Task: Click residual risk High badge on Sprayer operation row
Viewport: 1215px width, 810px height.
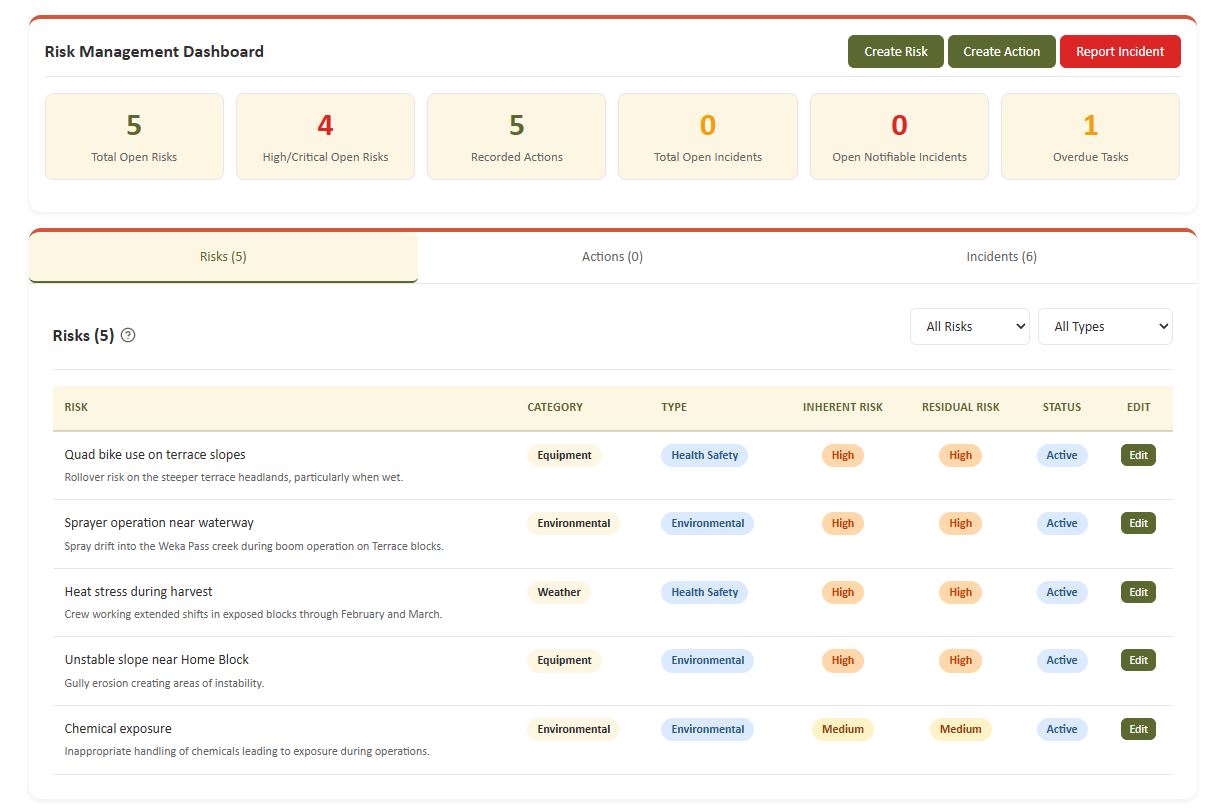Action: tap(960, 523)
